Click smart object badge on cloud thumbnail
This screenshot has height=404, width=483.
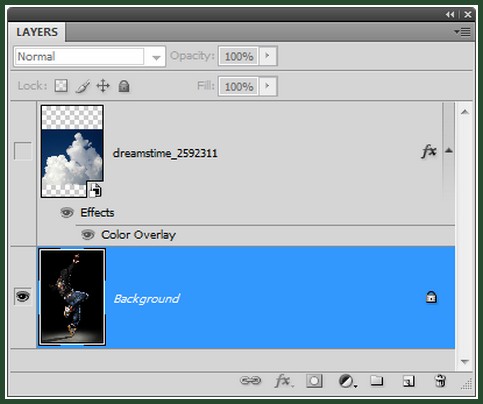pyautogui.click(x=95, y=190)
